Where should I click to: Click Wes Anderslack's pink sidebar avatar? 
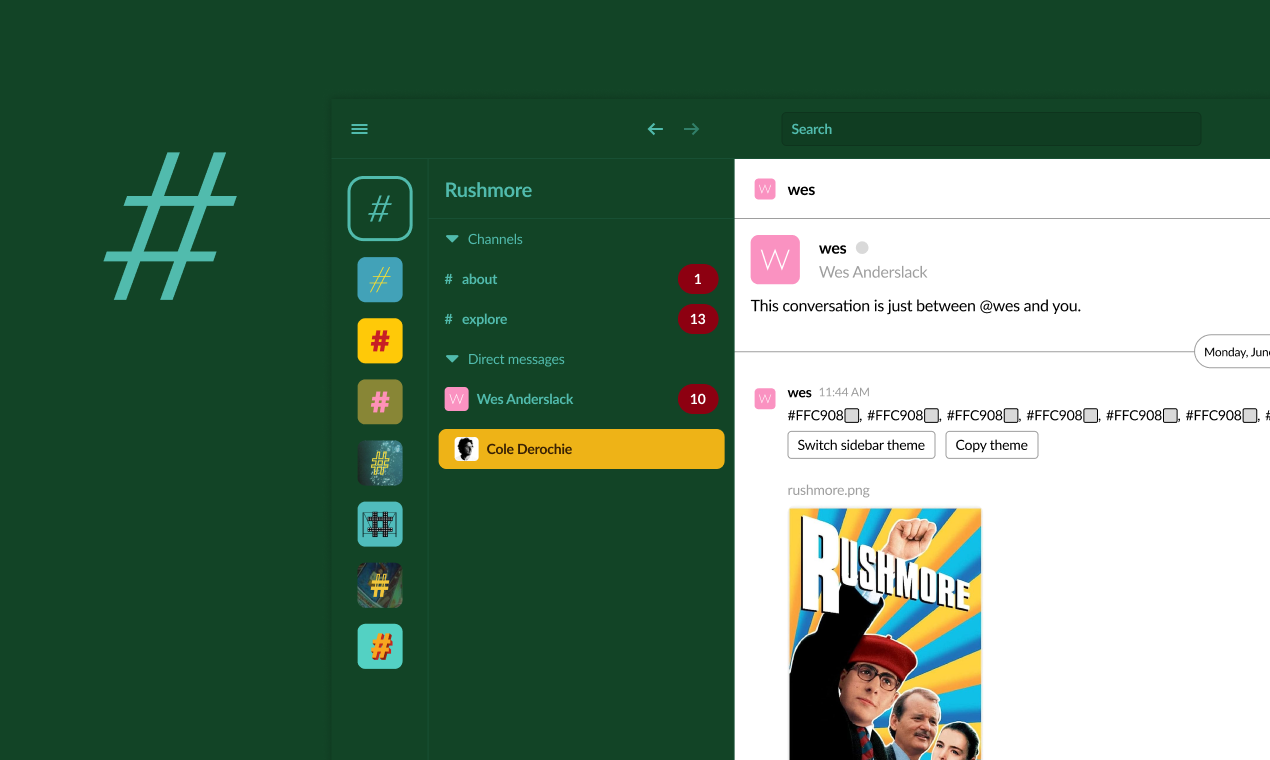pos(457,399)
